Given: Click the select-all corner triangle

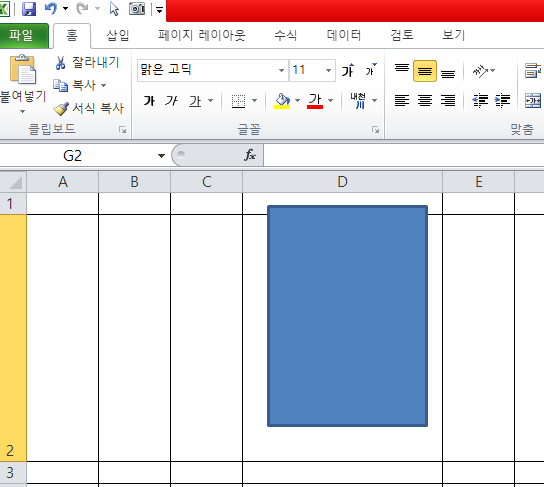Looking at the screenshot, I should (14, 181).
